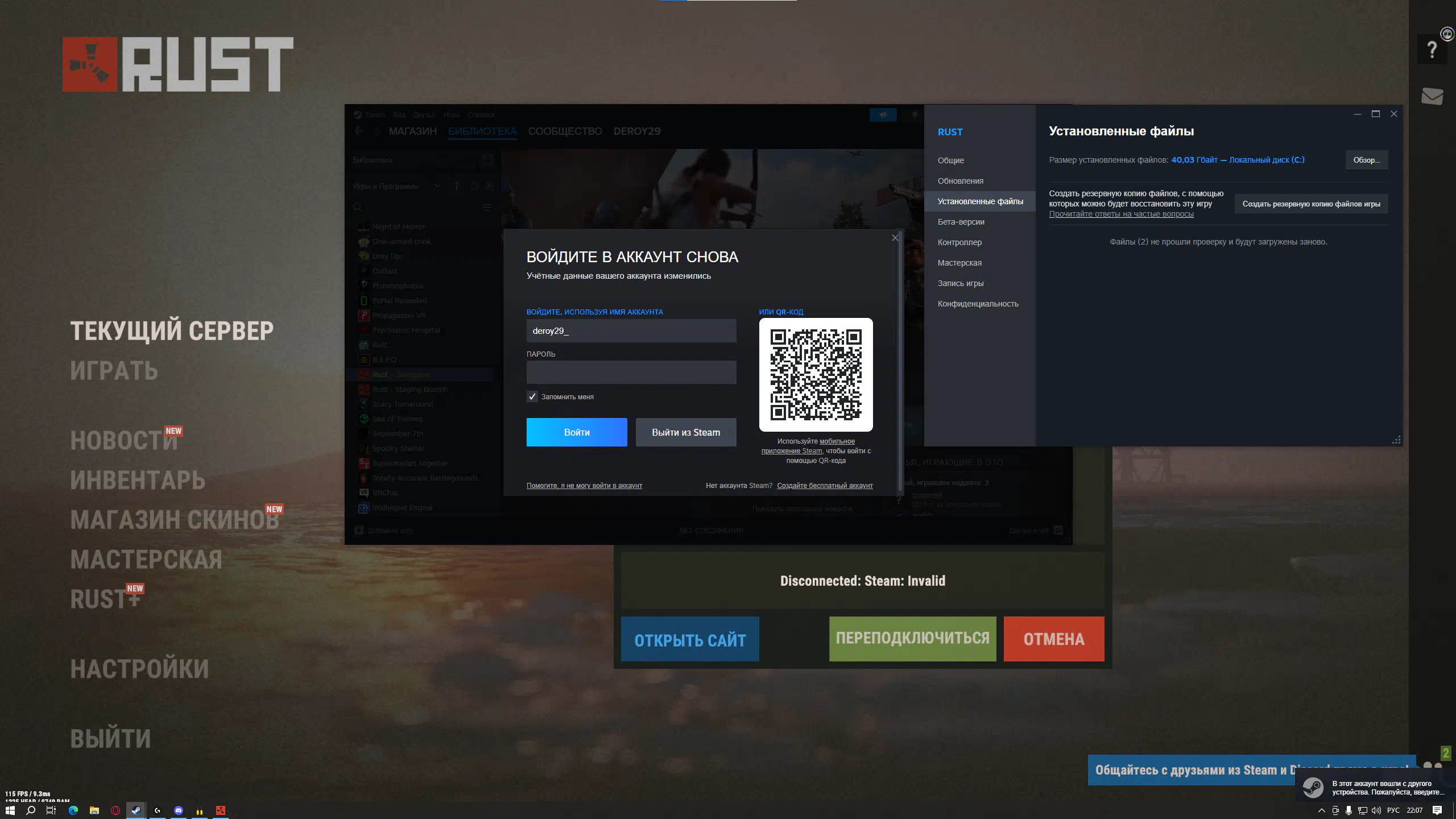The width and height of the screenshot is (1456, 819).
Task: Open НАСТРОЙКИ in the Rust menu
Action: (x=139, y=669)
